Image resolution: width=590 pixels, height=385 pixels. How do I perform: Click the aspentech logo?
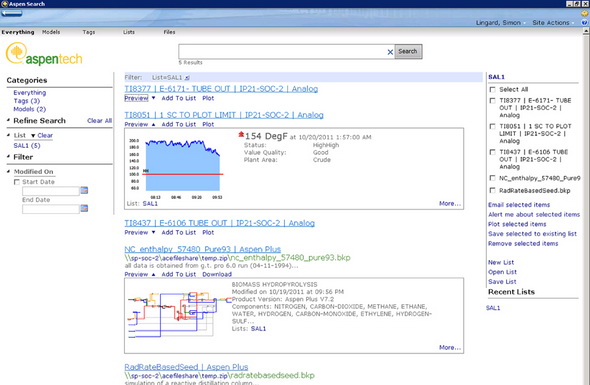[44, 54]
